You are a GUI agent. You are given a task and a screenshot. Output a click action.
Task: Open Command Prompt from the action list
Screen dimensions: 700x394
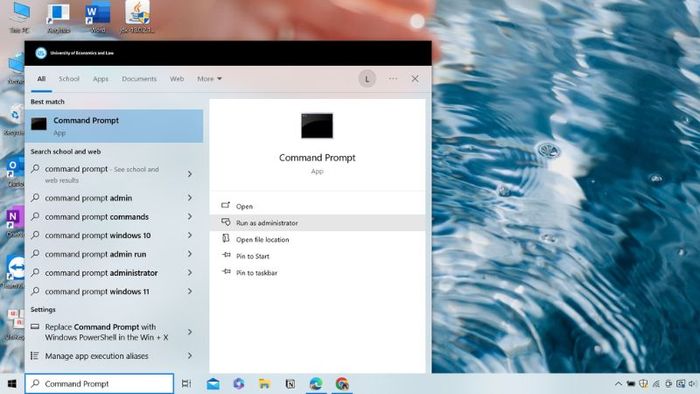click(317, 206)
